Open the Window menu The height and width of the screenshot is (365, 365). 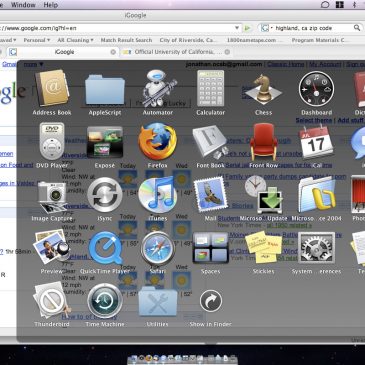pyautogui.click(x=23, y=5)
